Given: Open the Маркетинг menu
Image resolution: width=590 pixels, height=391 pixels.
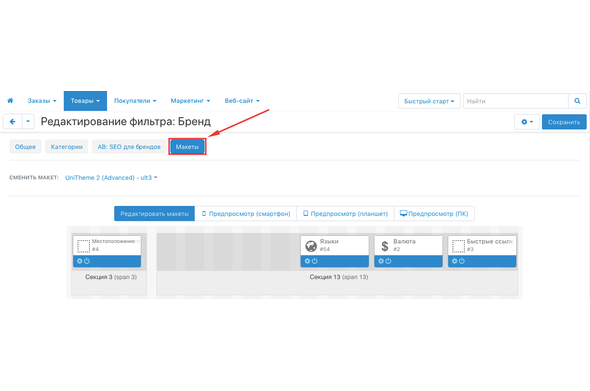Looking at the screenshot, I should click(x=190, y=101).
